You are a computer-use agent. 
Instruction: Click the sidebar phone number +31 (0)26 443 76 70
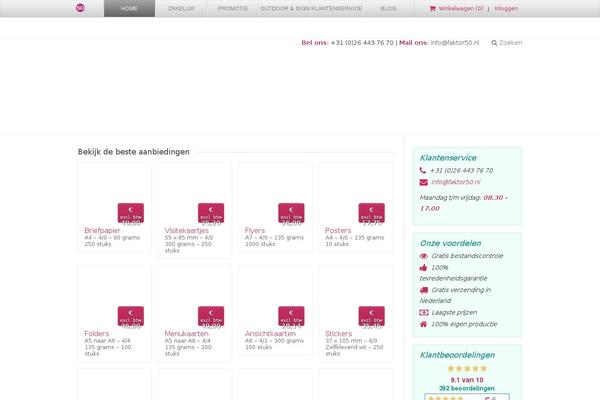pyautogui.click(x=461, y=170)
